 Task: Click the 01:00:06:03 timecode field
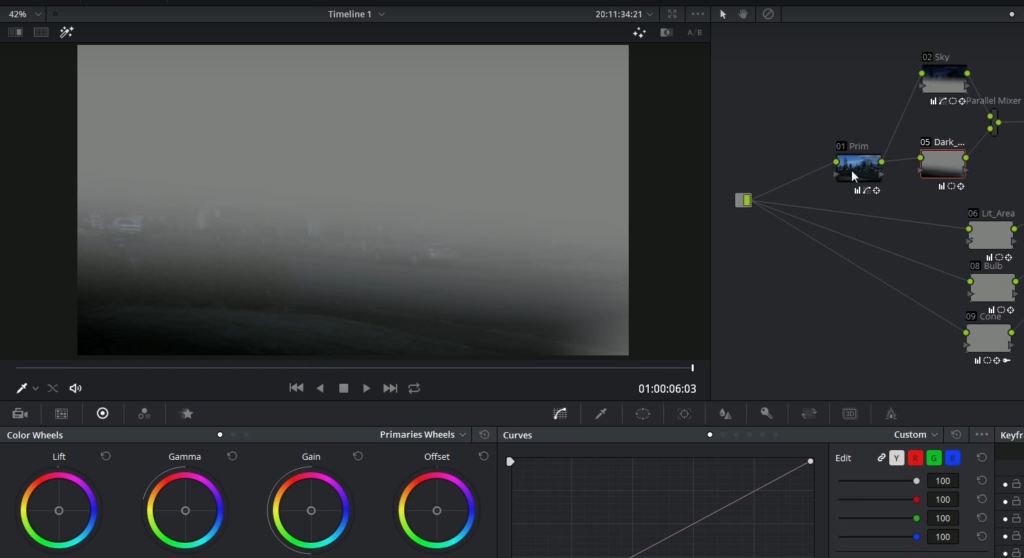point(667,389)
